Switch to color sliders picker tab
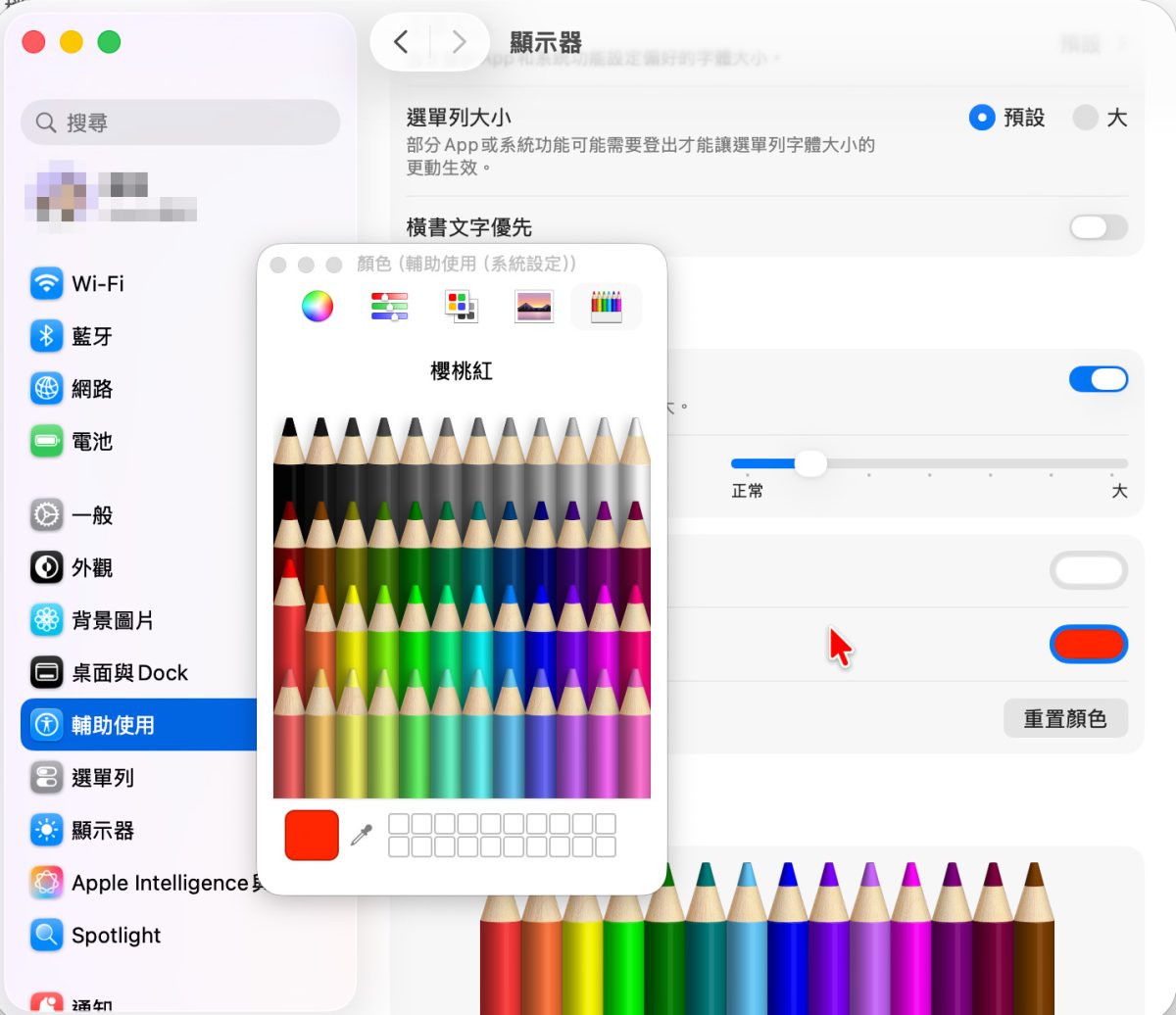This screenshot has height=1015, width=1176. click(x=389, y=307)
